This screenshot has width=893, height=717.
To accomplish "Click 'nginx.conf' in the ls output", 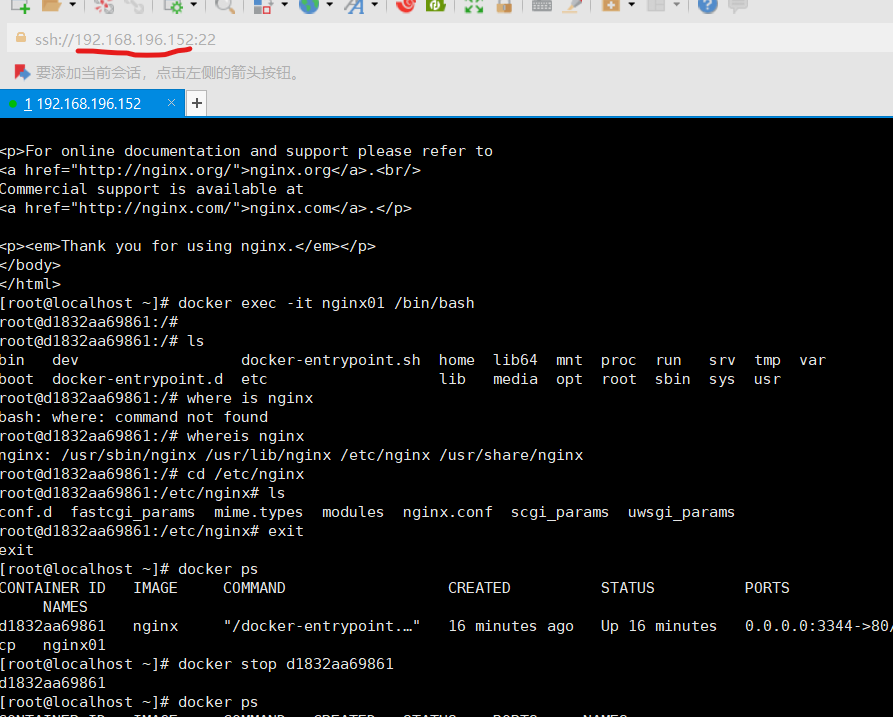I will pos(448,512).
